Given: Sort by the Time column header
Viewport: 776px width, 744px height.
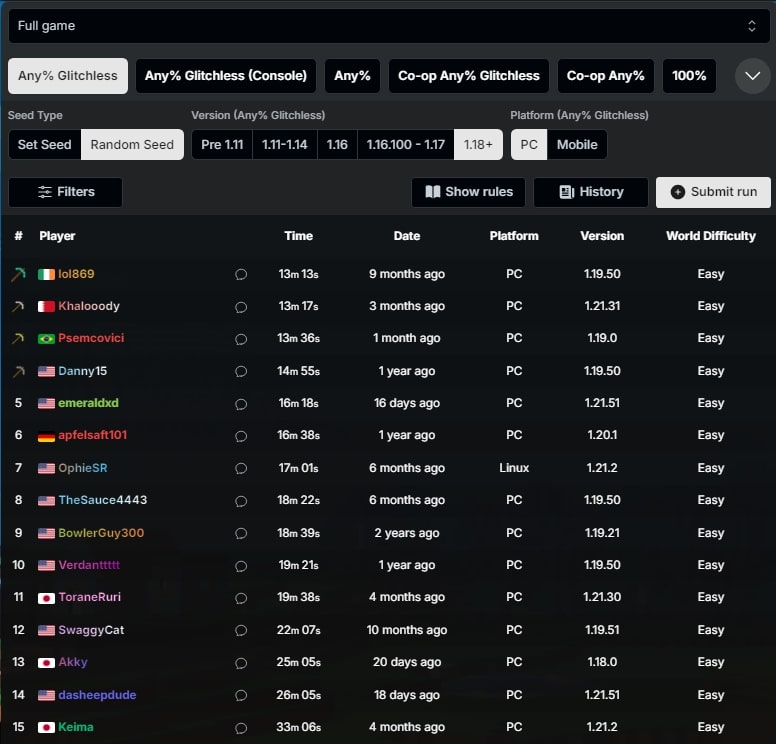Looking at the screenshot, I should pos(298,236).
